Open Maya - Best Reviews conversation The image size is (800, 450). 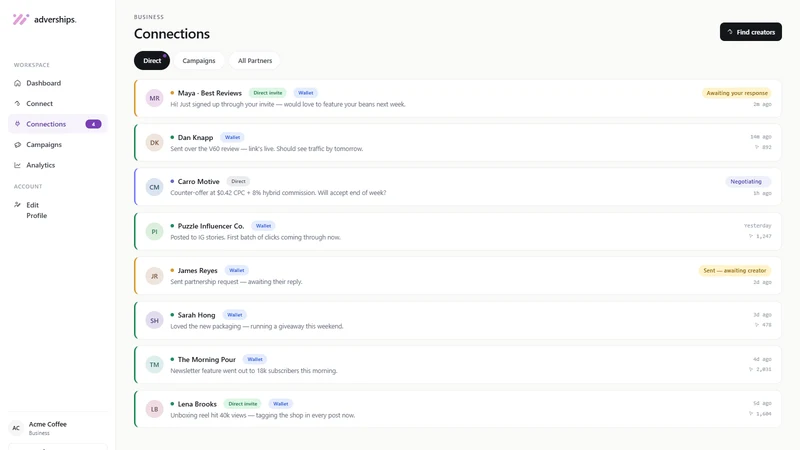tap(458, 98)
